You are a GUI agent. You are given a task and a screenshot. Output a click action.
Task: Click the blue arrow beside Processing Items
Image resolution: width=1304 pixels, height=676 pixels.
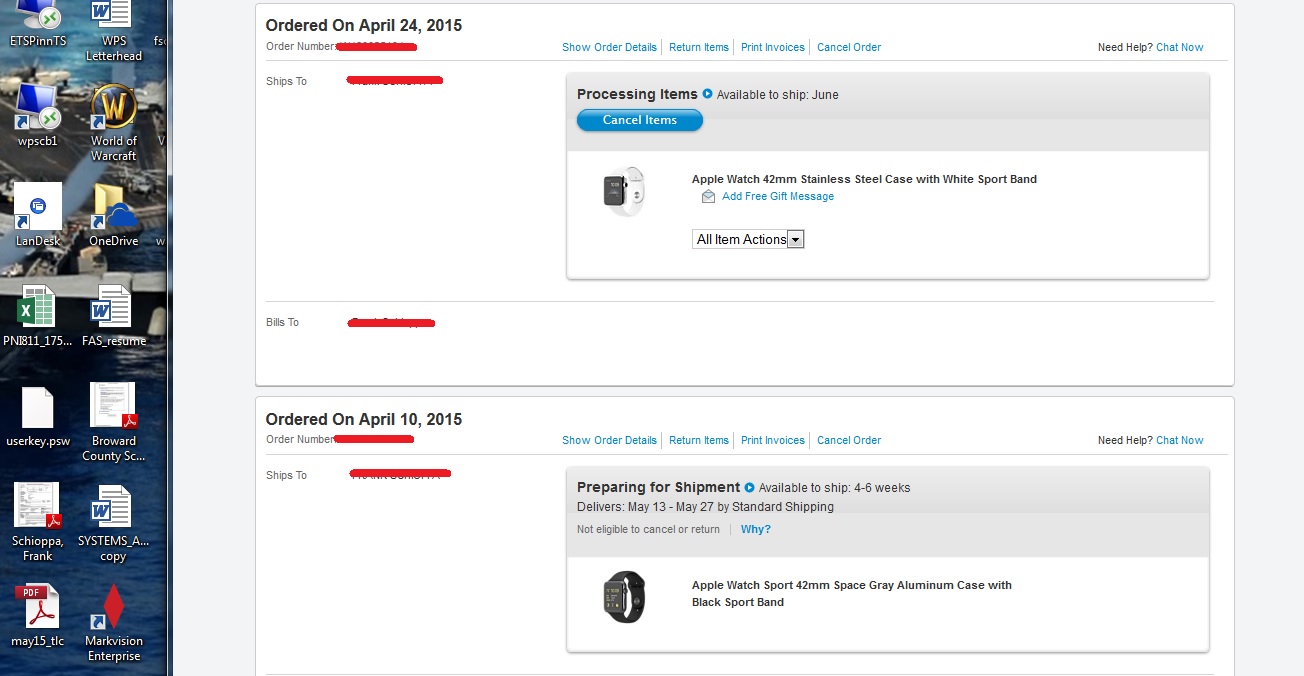[x=707, y=94]
